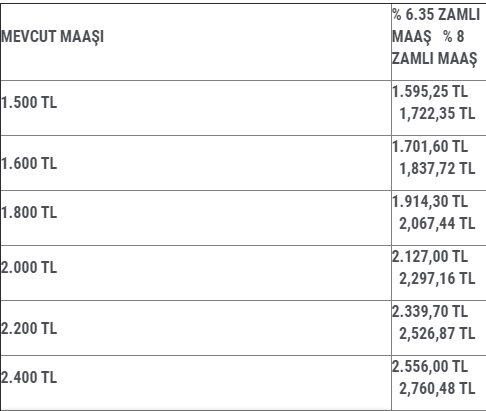
Task: Click the 2.339,70 TL value
Action: (x=430, y=312)
